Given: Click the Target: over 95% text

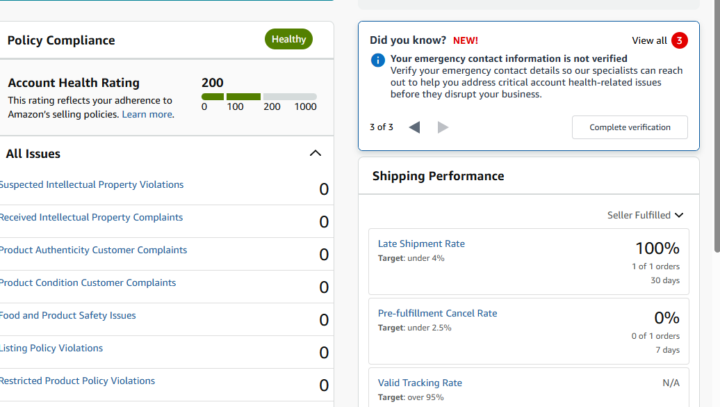Looking at the screenshot, I should (x=411, y=397).
